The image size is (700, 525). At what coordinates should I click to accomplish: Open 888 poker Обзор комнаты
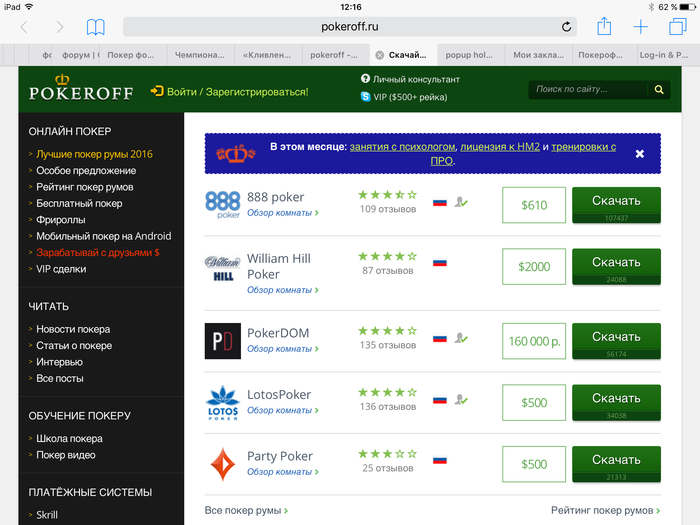(283, 213)
